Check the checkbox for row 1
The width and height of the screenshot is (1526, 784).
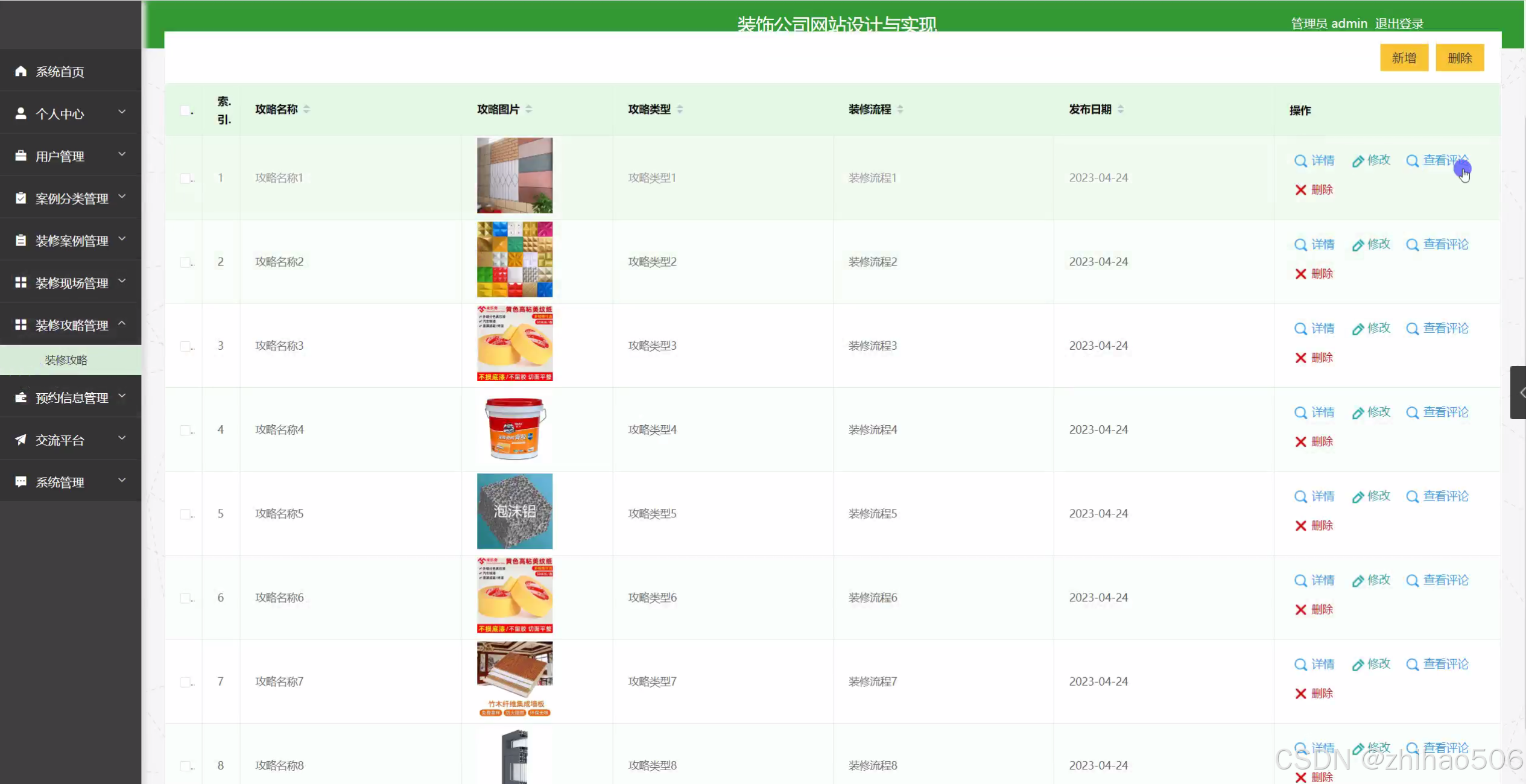[185, 178]
